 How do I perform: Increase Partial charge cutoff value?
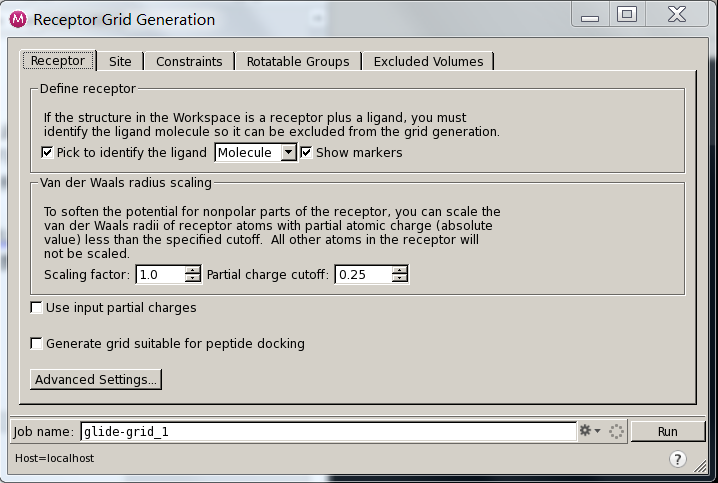(x=400, y=270)
